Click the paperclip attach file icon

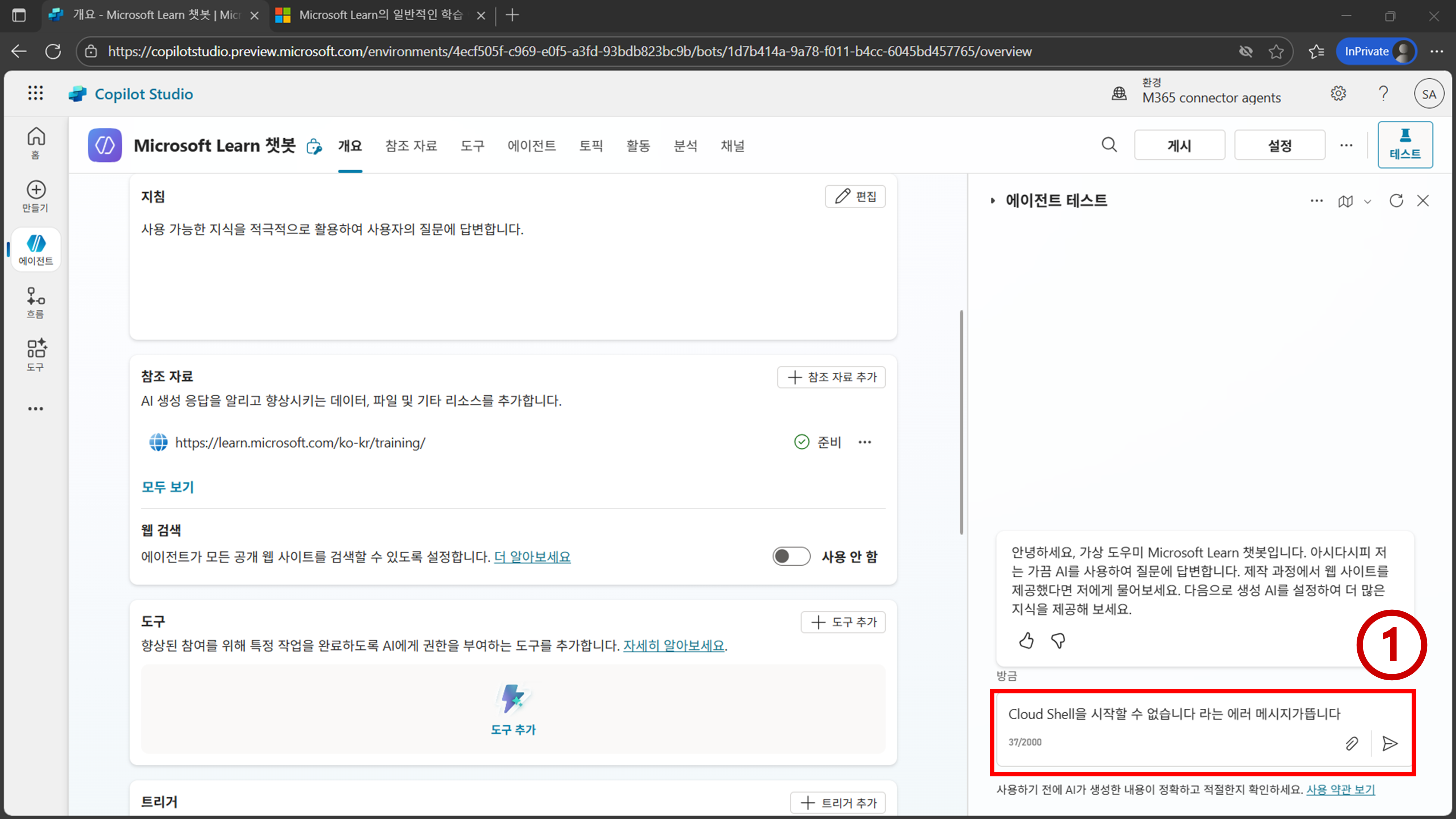click(x=1352, y=743)
